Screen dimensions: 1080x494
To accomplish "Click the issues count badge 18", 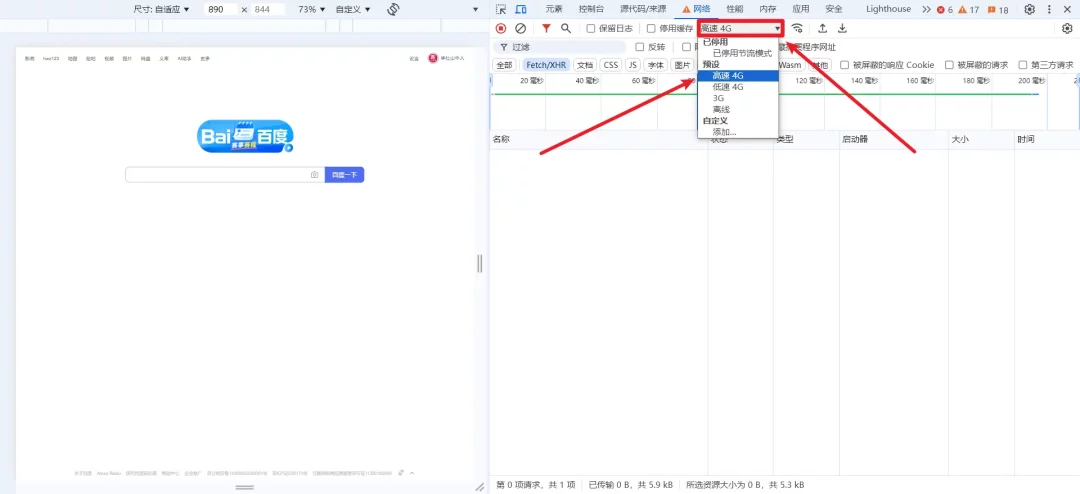I will [x=997, y=10].
